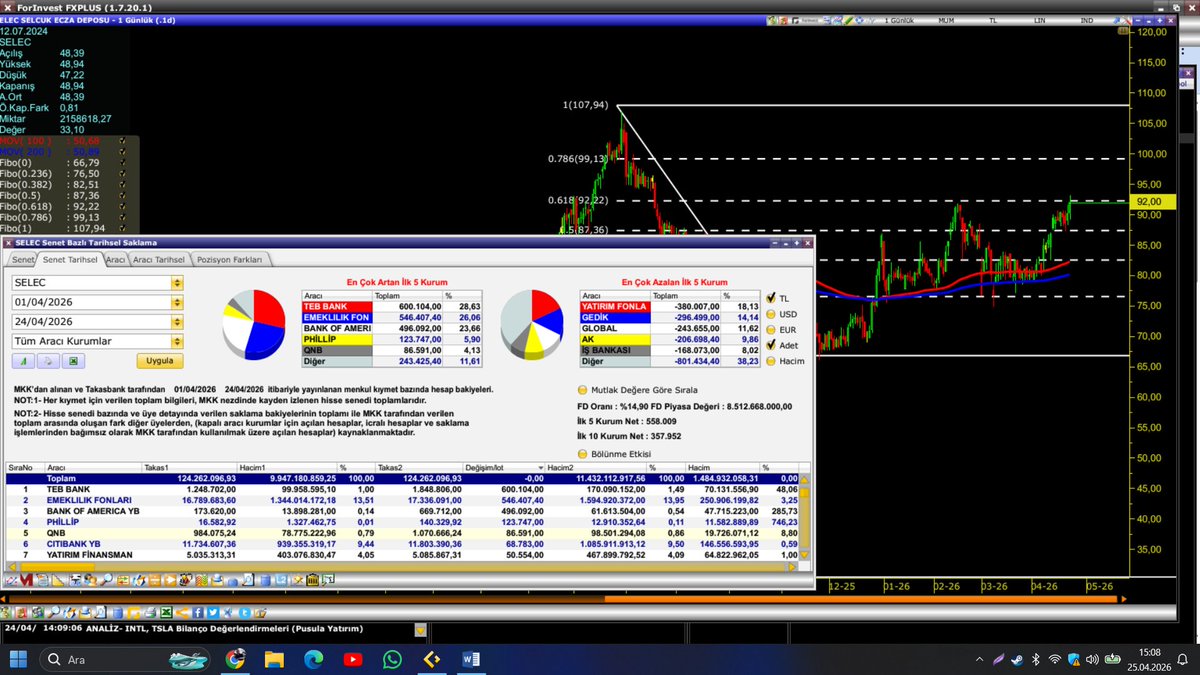Click the blue crosshair icon in chart toolbar

coord(860,20)
